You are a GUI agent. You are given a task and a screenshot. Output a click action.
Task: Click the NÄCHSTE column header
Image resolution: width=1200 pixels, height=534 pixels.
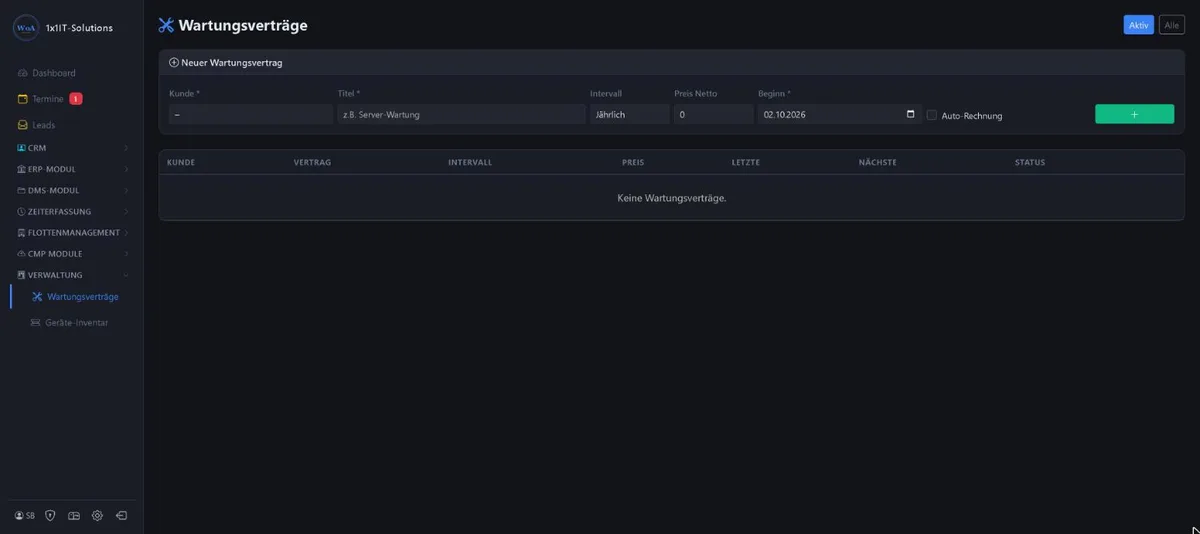[877, 162]
